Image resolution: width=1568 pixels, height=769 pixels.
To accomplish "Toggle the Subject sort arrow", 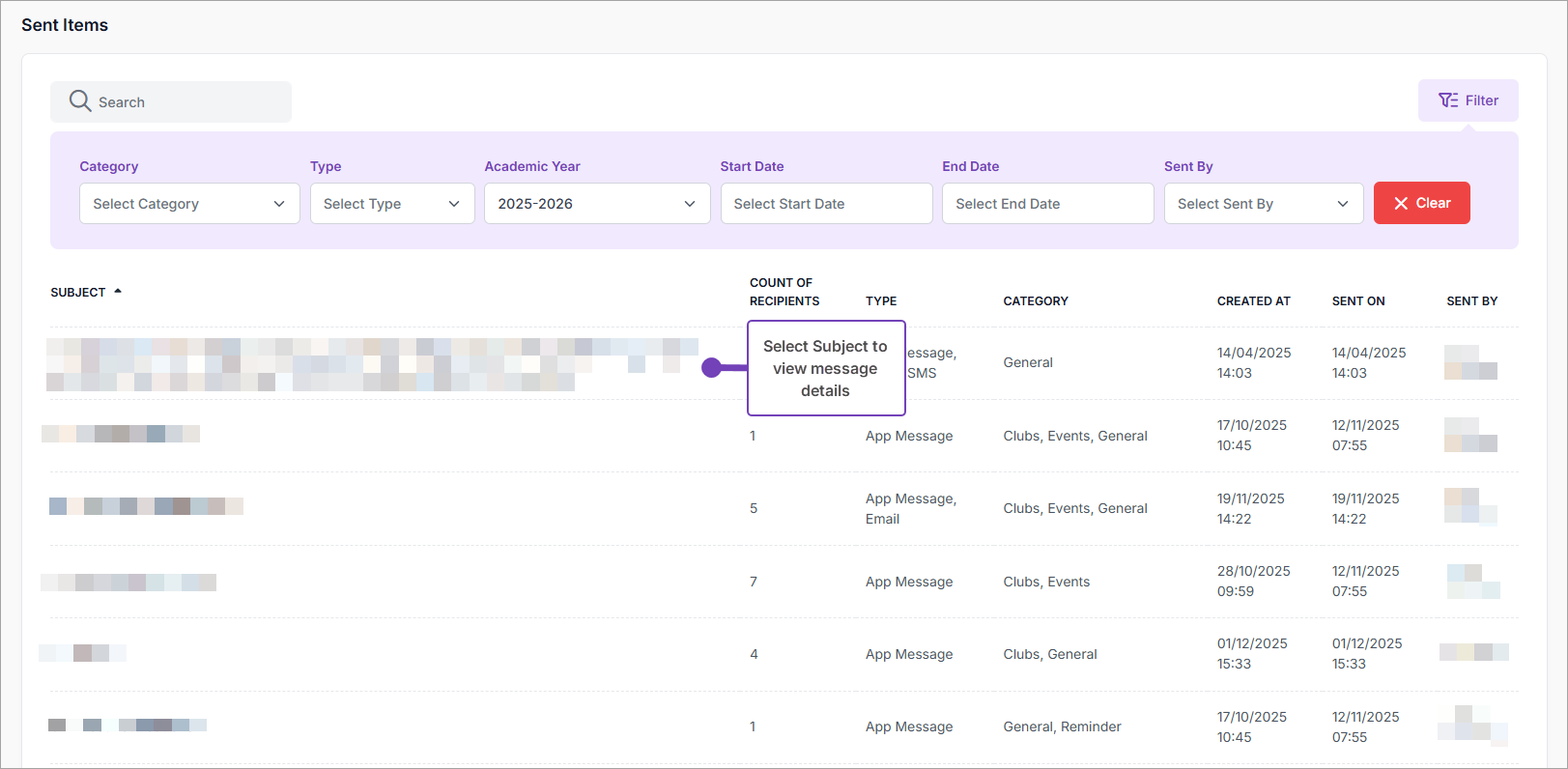I will (118, 292).
